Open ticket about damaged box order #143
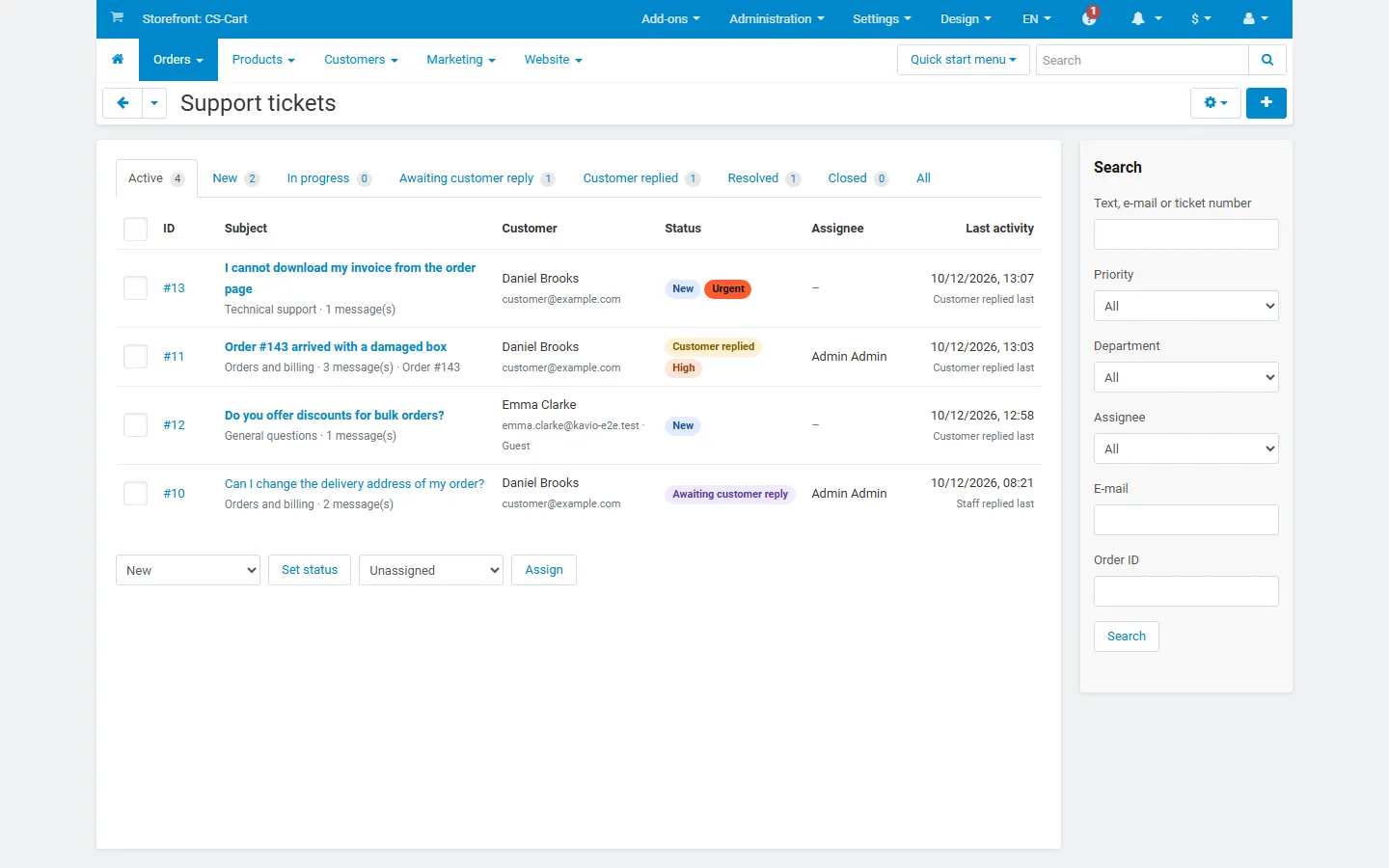1389x868 pixels. tap(336, 347)
